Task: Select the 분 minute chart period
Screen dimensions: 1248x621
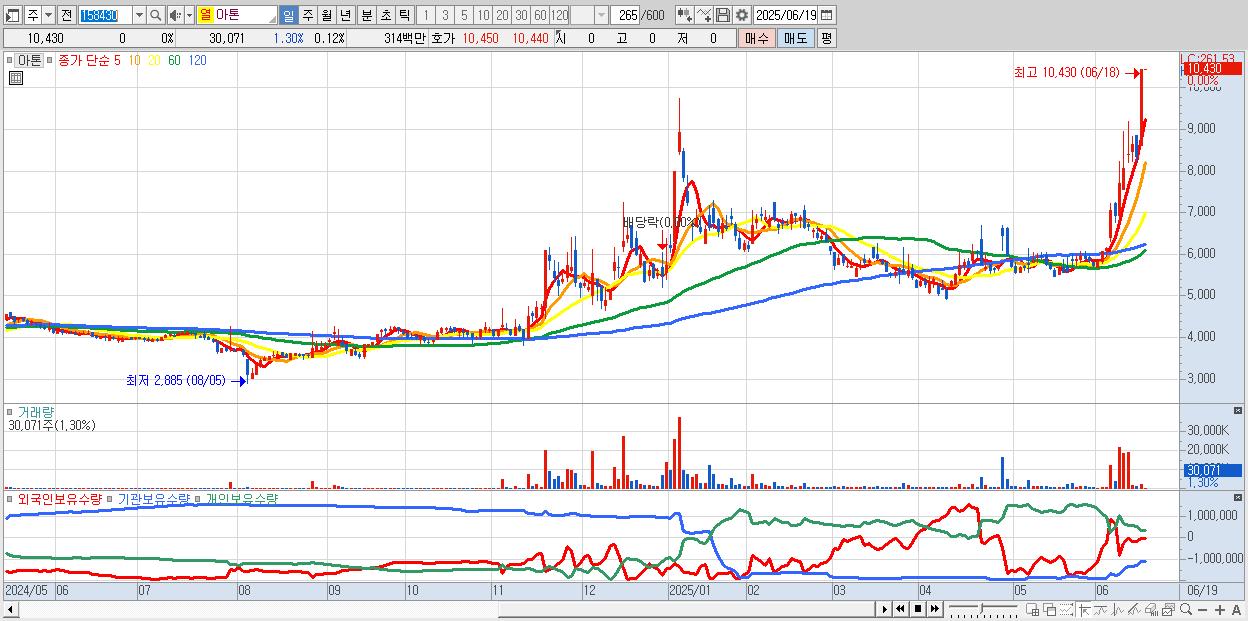Action: [365, 15]
